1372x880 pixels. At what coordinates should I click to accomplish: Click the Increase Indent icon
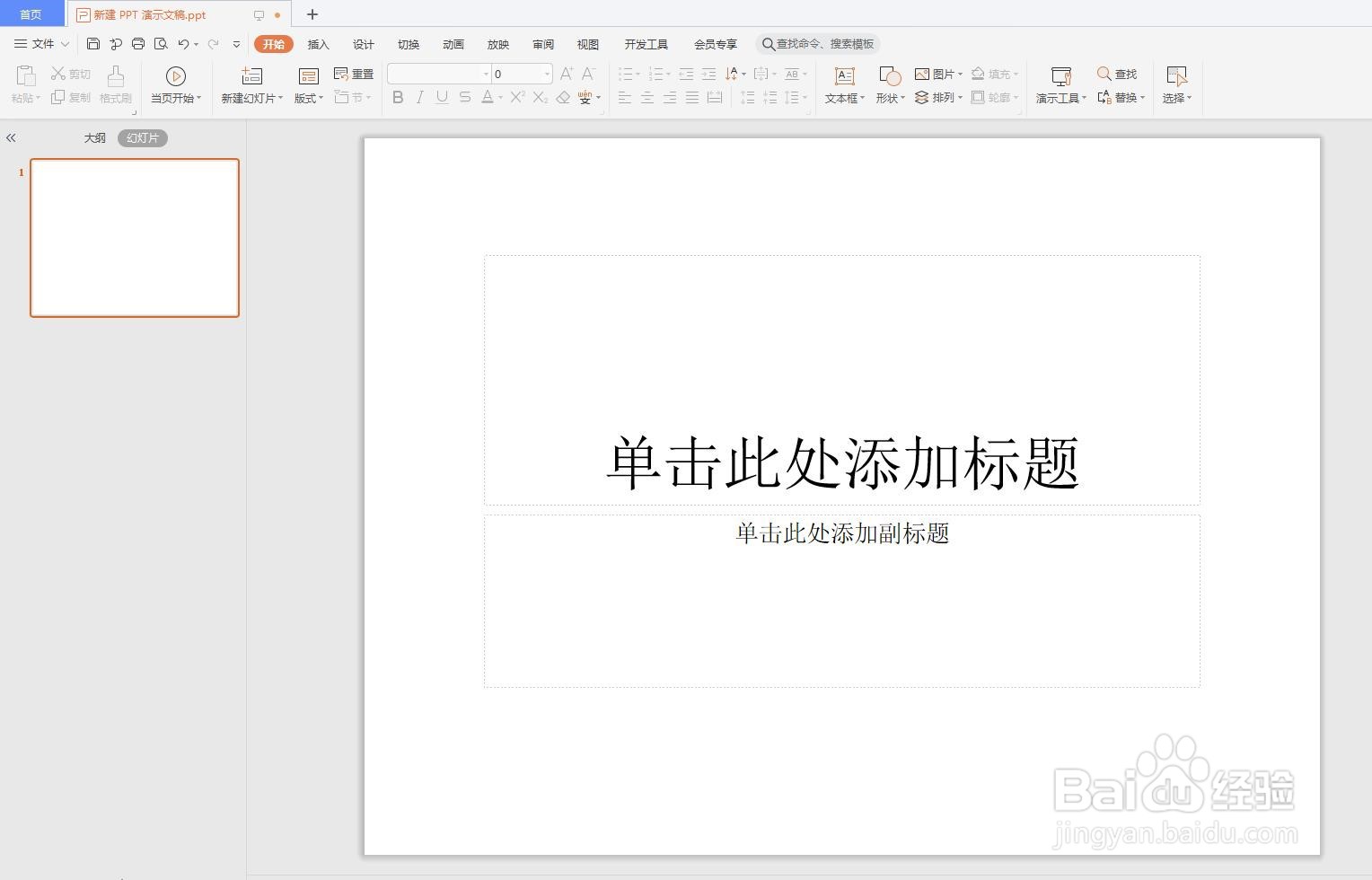(708, 74)
